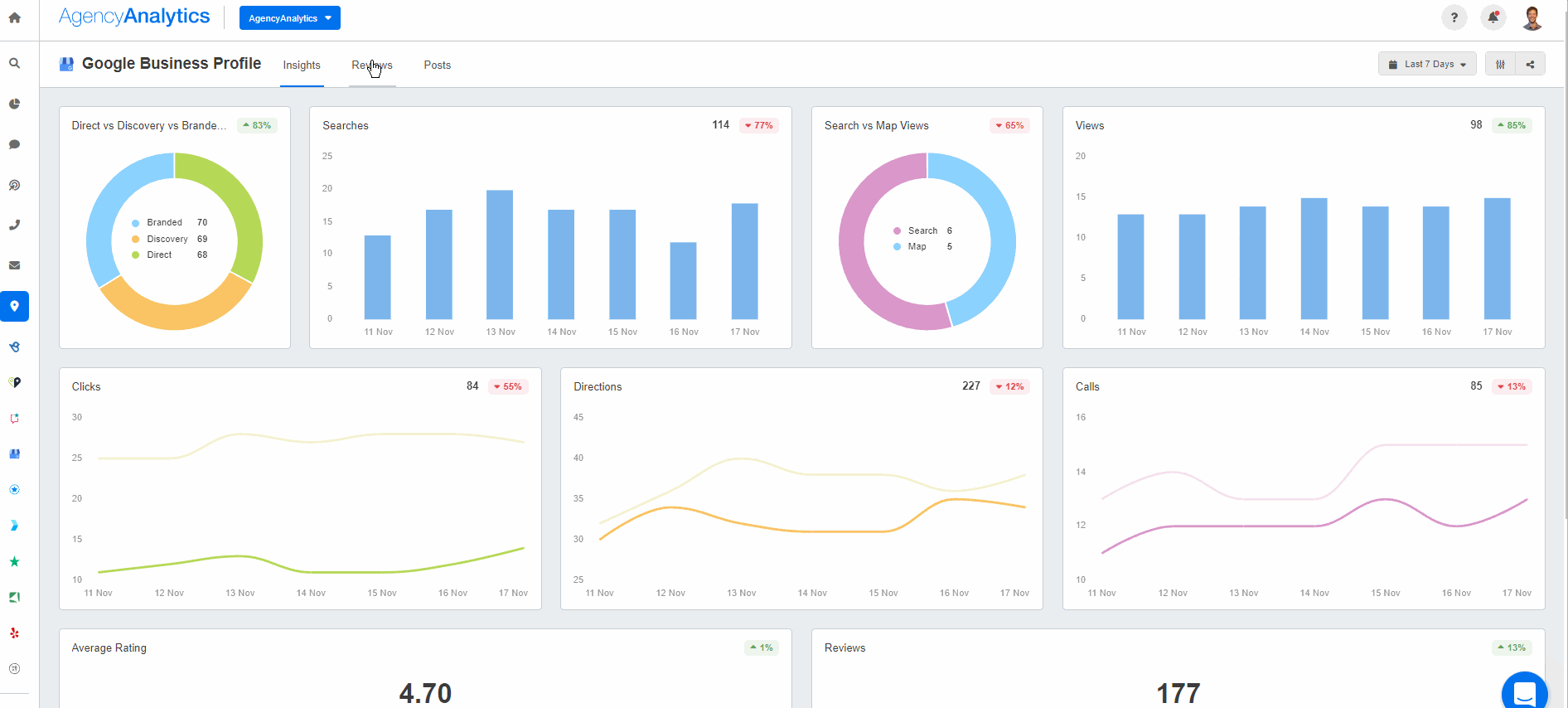
Task: Click the share icon button
Action: 1530,64
